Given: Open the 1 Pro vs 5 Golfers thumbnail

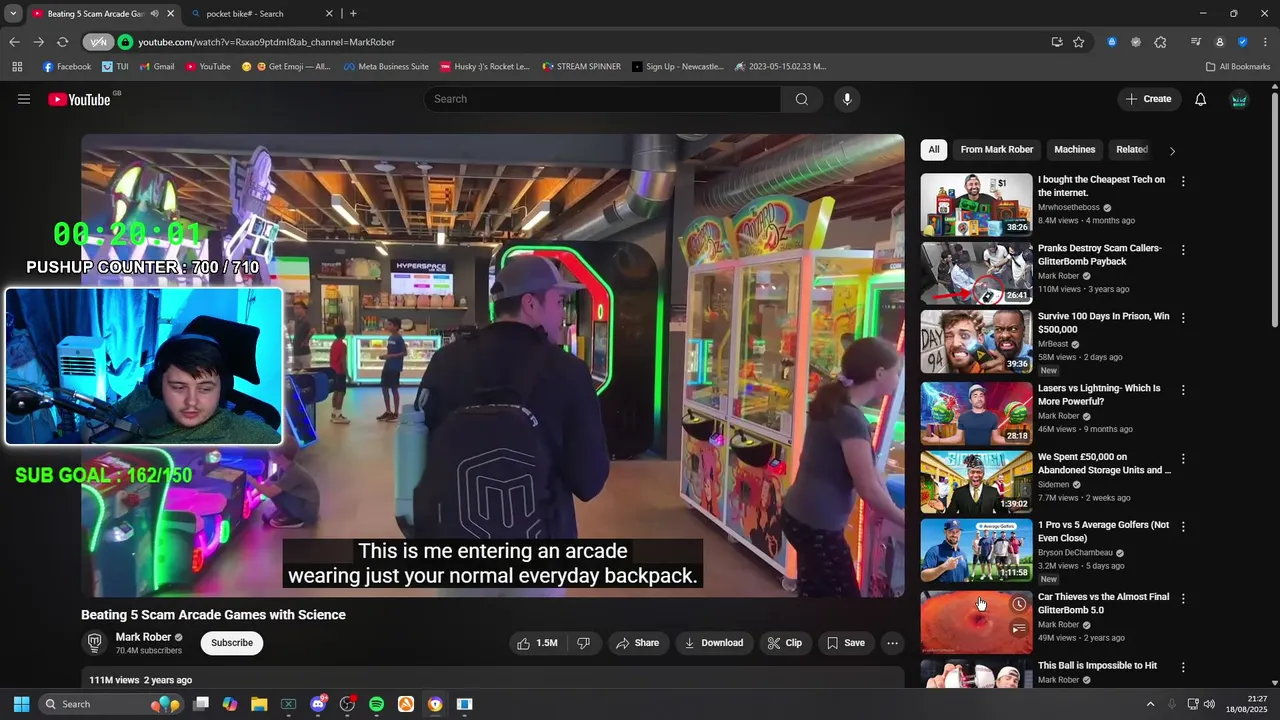Looking at the screenshot, I should (x=976, y=550).
